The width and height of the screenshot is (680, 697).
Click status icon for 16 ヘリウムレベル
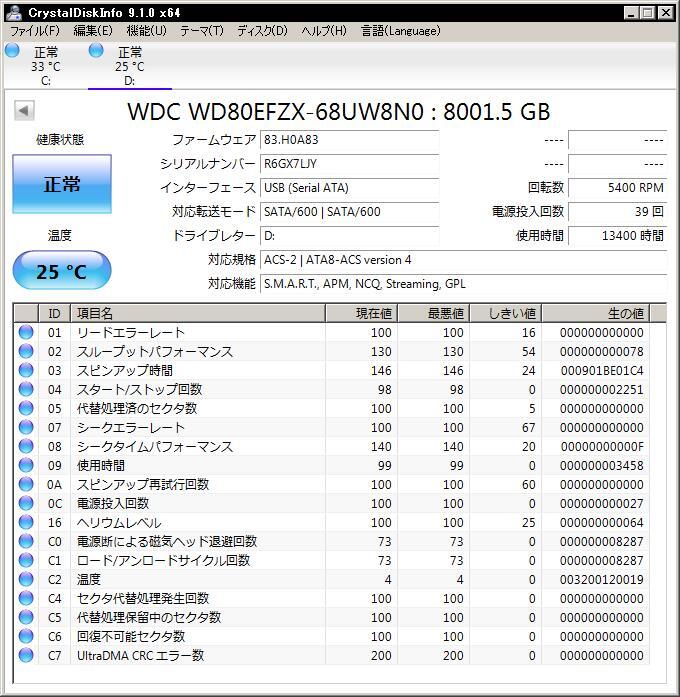26,522
